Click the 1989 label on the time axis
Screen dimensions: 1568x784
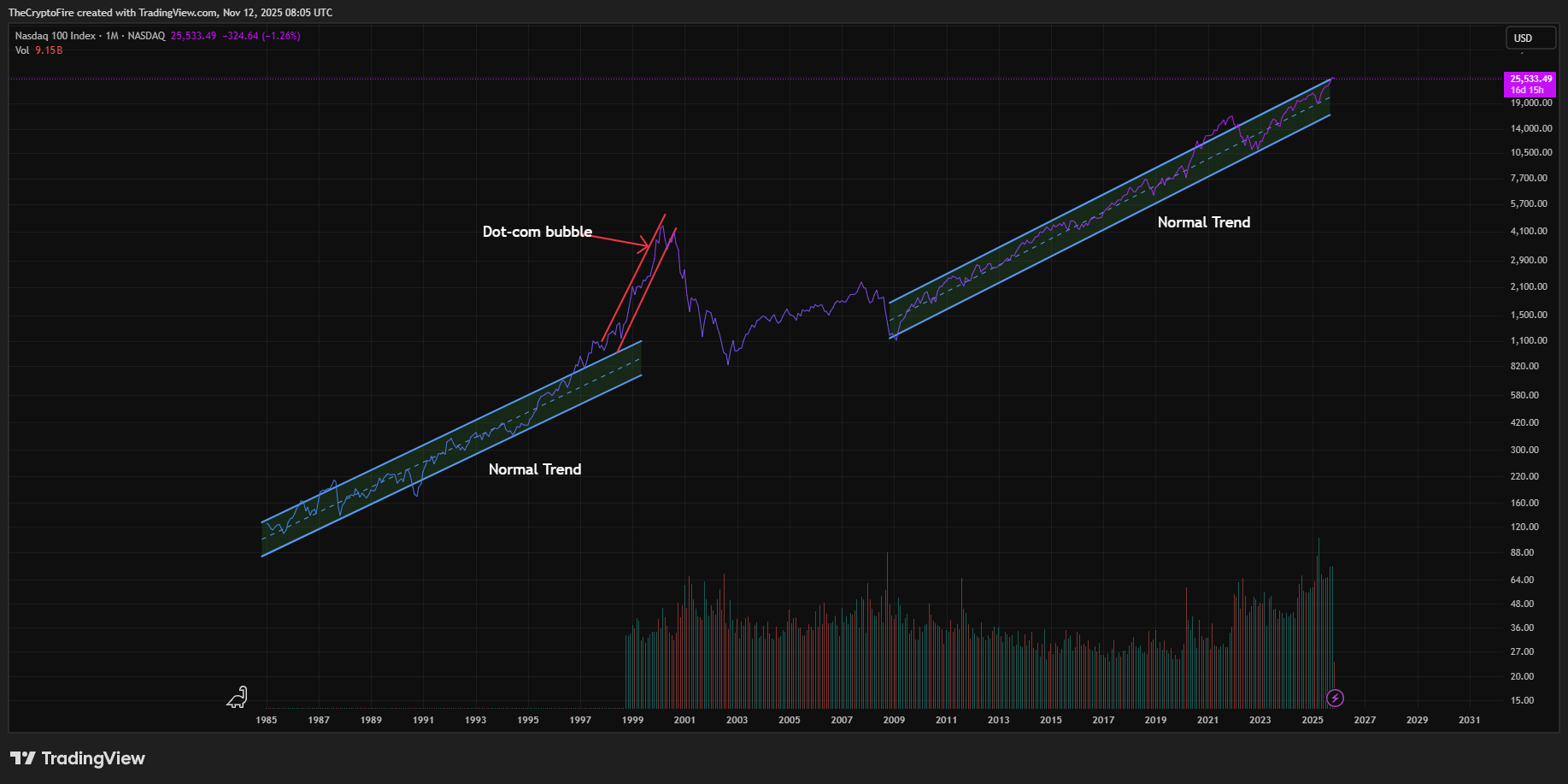(371, 720)
